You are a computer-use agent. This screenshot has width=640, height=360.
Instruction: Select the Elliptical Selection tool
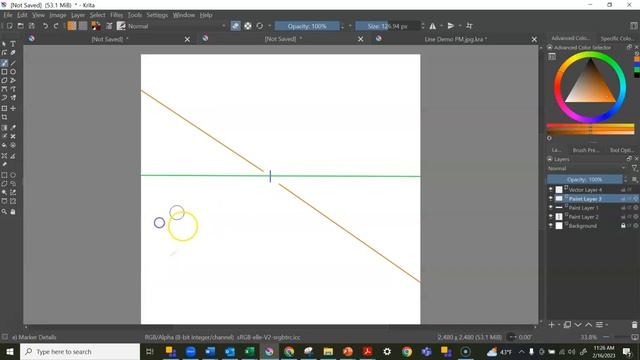tap(13, 175)
